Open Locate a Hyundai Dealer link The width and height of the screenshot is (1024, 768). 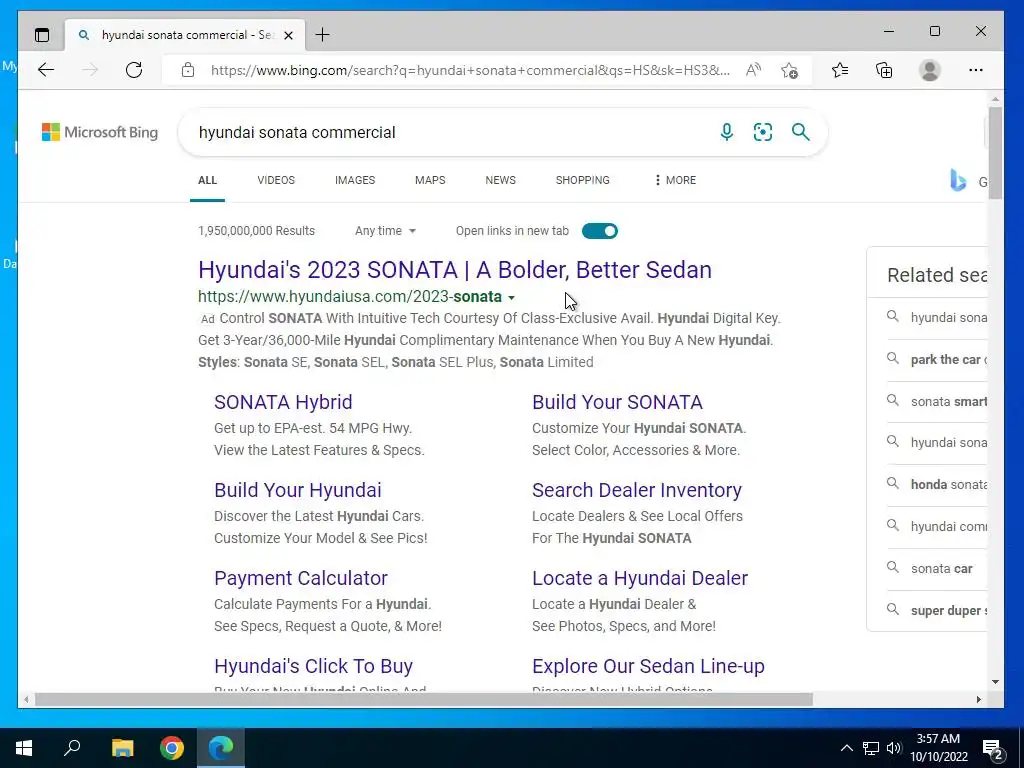pos(640,578)
